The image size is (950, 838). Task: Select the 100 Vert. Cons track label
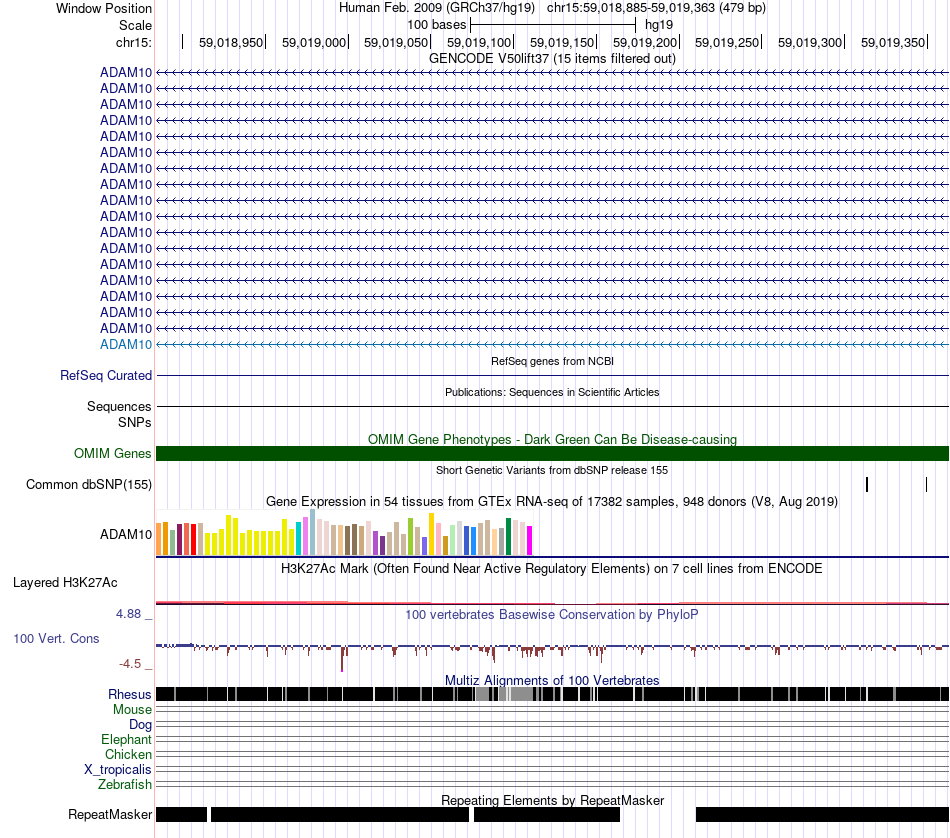coord(56,639)
